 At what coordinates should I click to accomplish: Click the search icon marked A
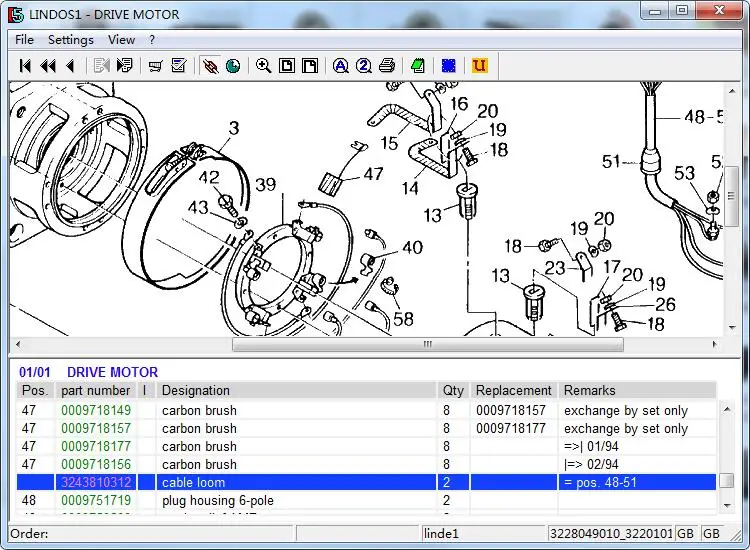(341, 66)
